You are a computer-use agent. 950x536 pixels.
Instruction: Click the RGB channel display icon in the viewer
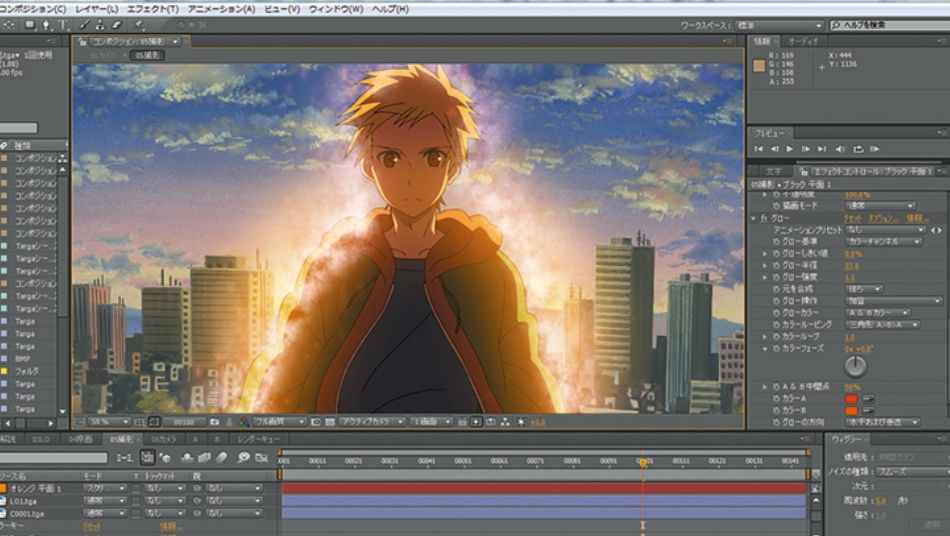pyautogui.click(x=243, y=422)
